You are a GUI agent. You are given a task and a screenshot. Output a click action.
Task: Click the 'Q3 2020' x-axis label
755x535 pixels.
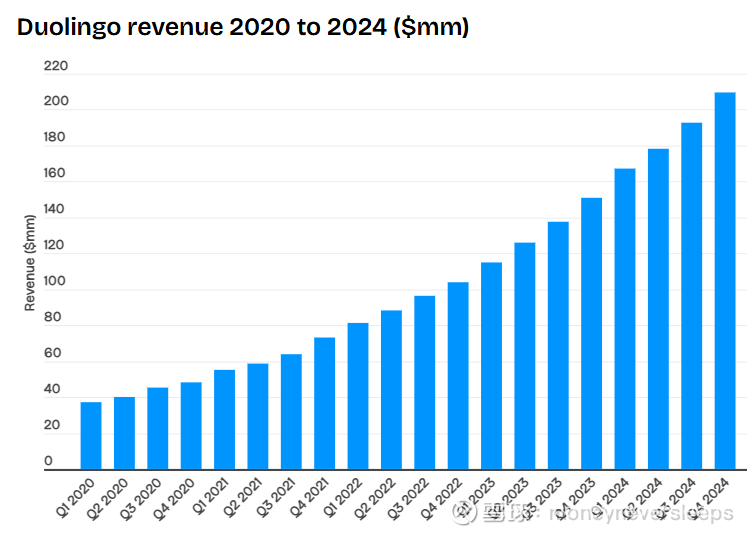point(141,498)
